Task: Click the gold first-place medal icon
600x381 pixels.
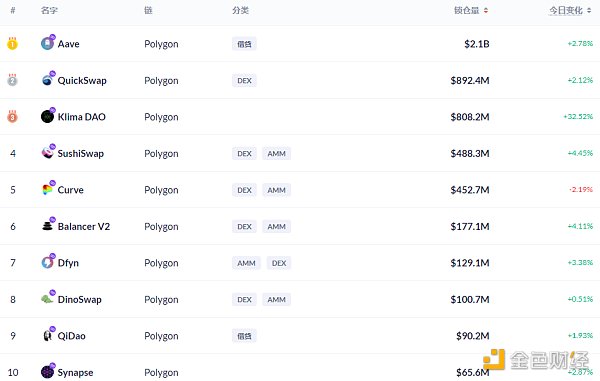Action: click(12, 44)
